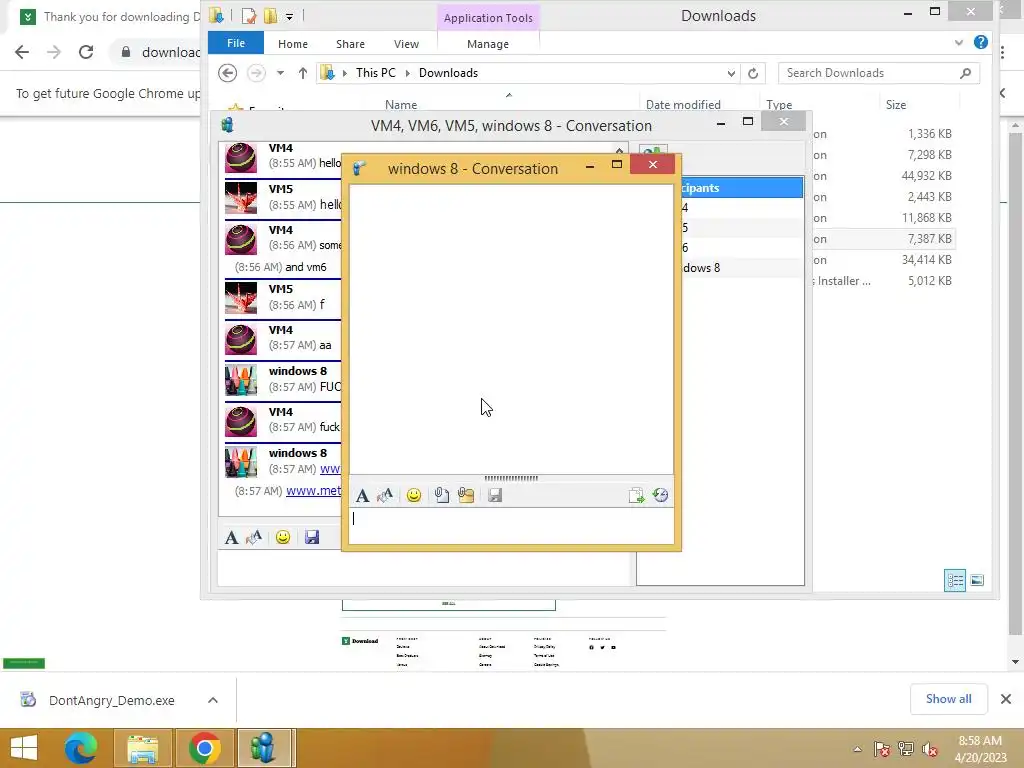Viewport: 1024px width, 768px height.
Task: Open the www.met link in group chat
Action: click(313, 491)
